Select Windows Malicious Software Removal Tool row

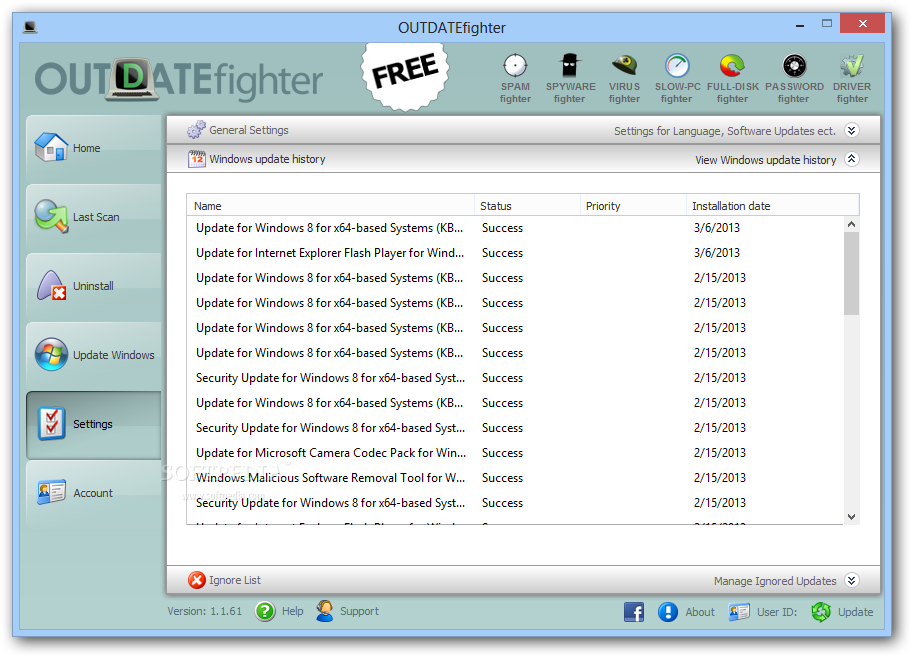(x=515, y=478)
